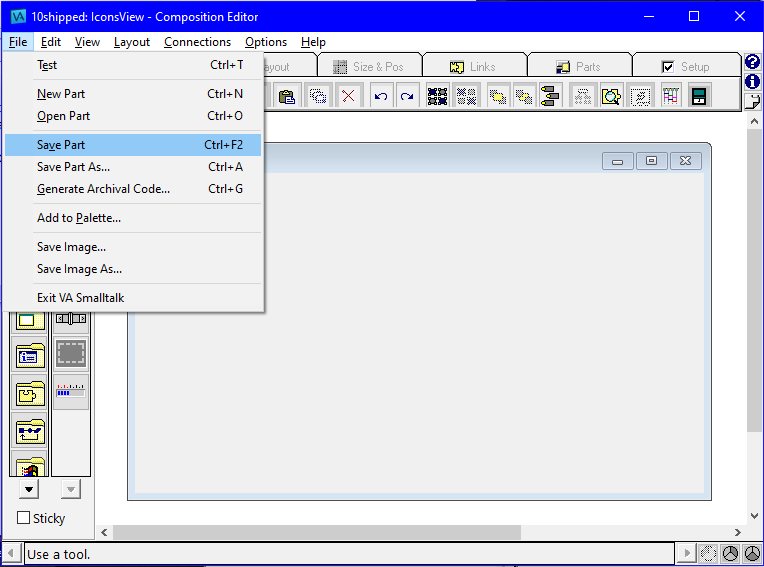Open the Connections menu
Viewport: 764px width, 567px height.
197,42
